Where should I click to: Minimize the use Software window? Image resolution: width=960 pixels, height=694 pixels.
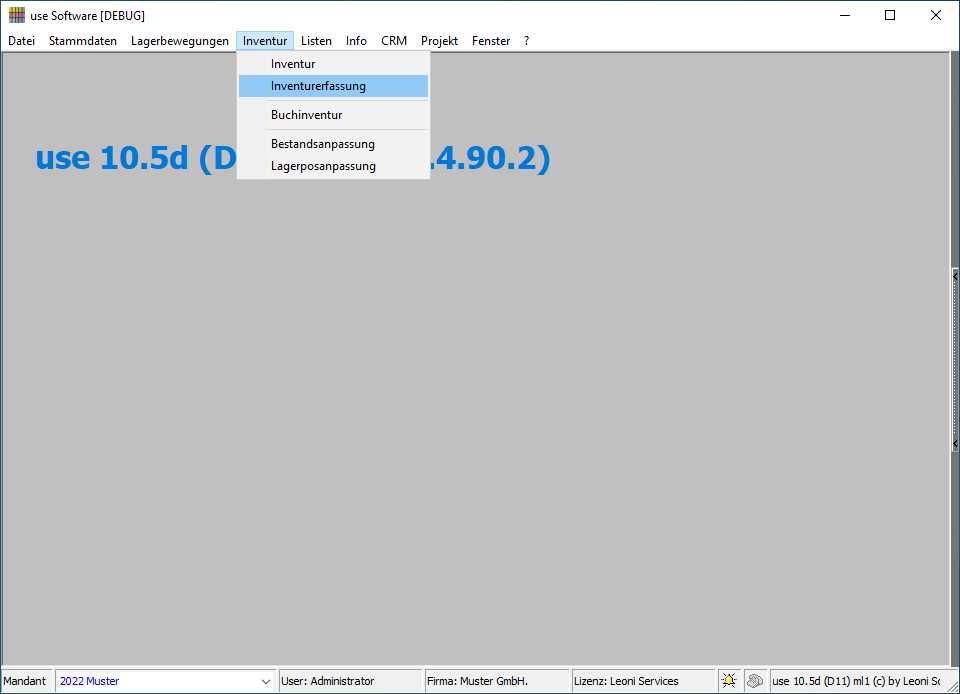[x=845, y=15]
